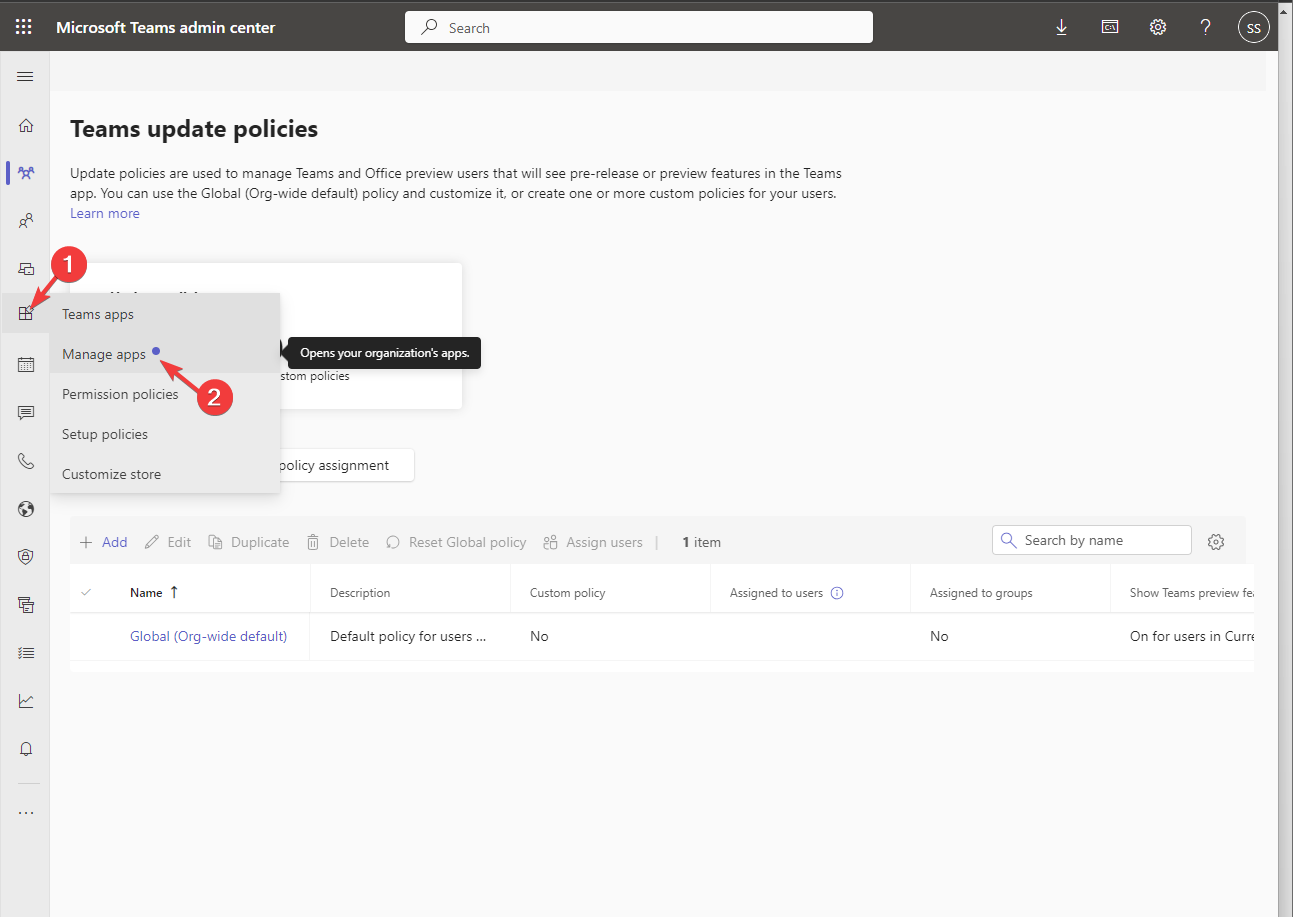Open the Teams devices icon in sidebar
1293x917 pixels.
[25, 268]
